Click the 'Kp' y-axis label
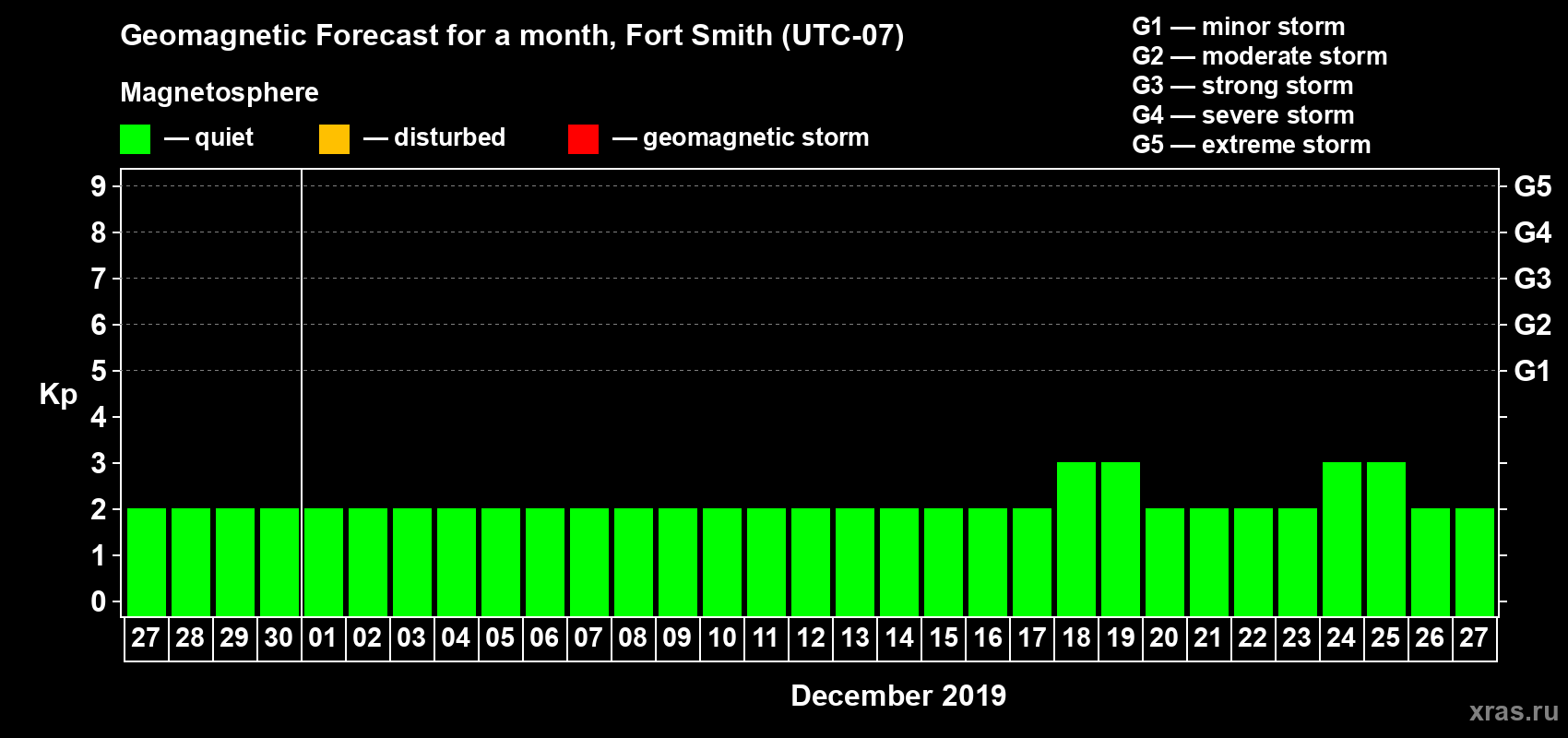 coord(58,395)
